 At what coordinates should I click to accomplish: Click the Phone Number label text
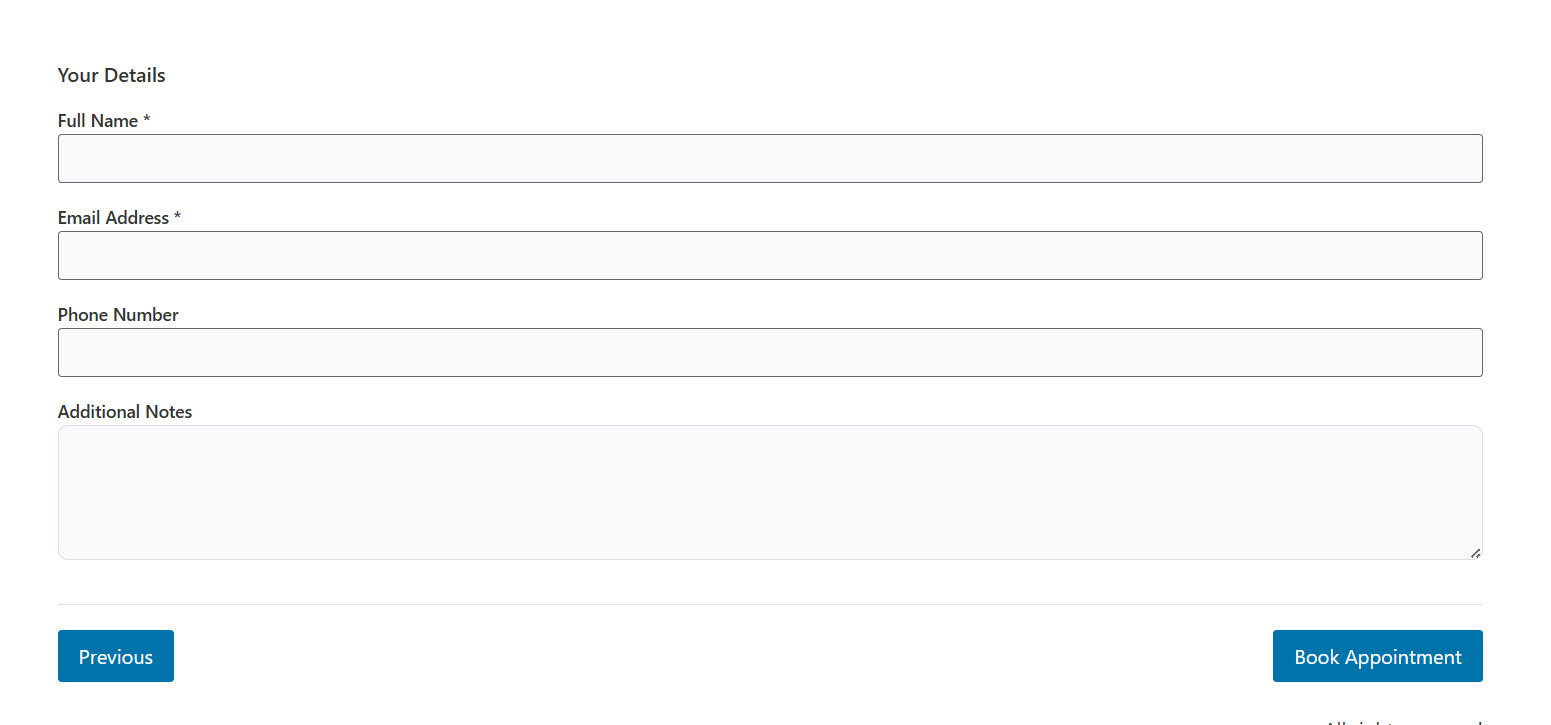tap(118, 314)
